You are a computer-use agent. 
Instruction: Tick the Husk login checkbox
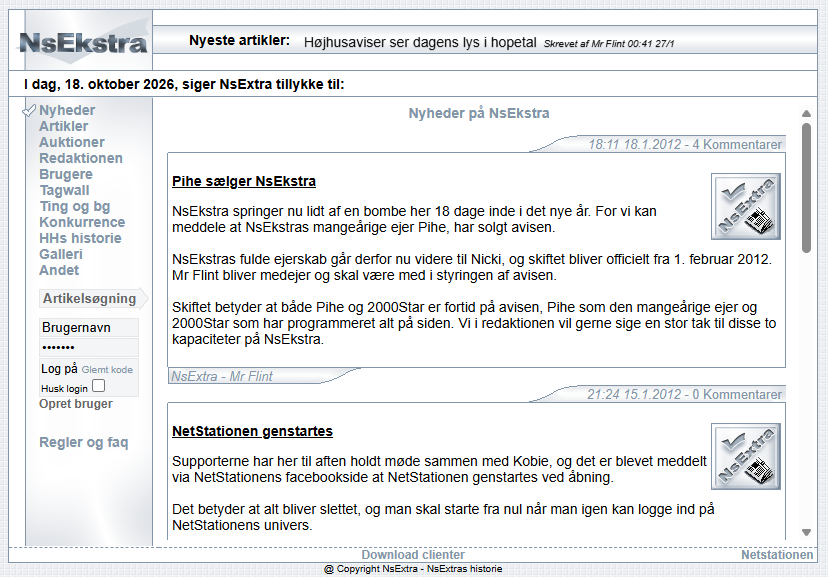tap(98, 386)
